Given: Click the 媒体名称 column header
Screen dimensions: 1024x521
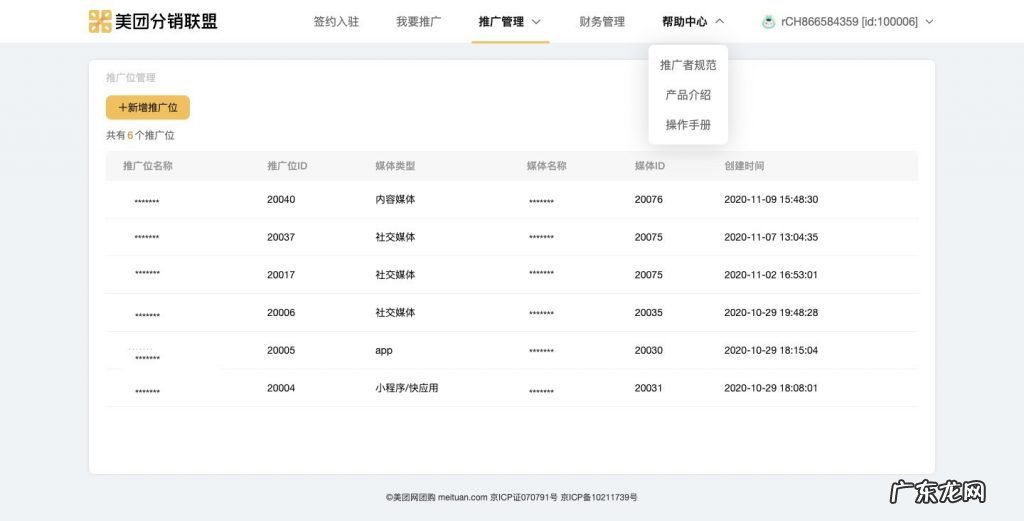Looking at the screenshot, I should click(x=547, y=166).
